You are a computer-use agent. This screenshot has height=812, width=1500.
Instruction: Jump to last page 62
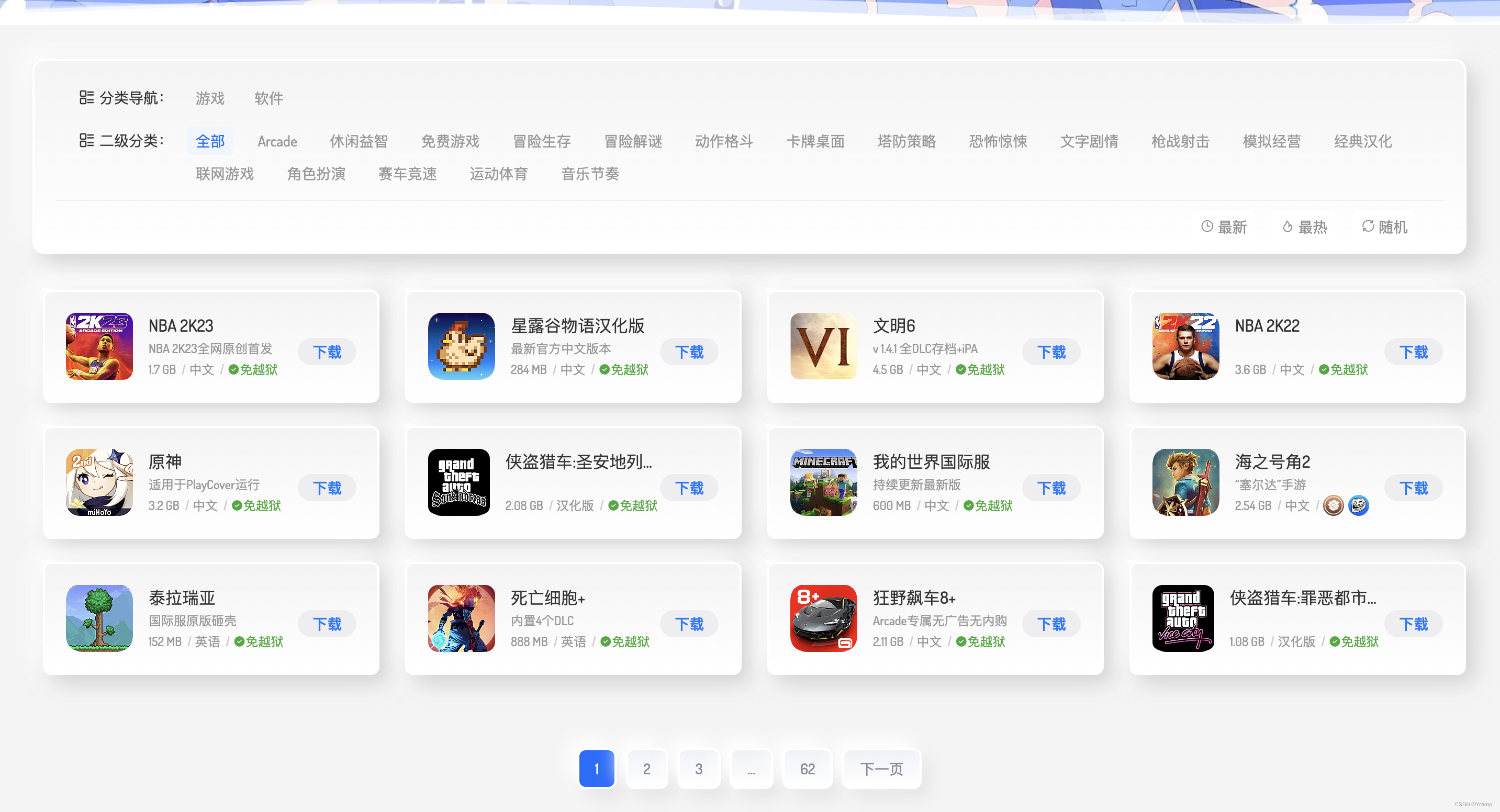pyautogui.click(x=808, y=769)
